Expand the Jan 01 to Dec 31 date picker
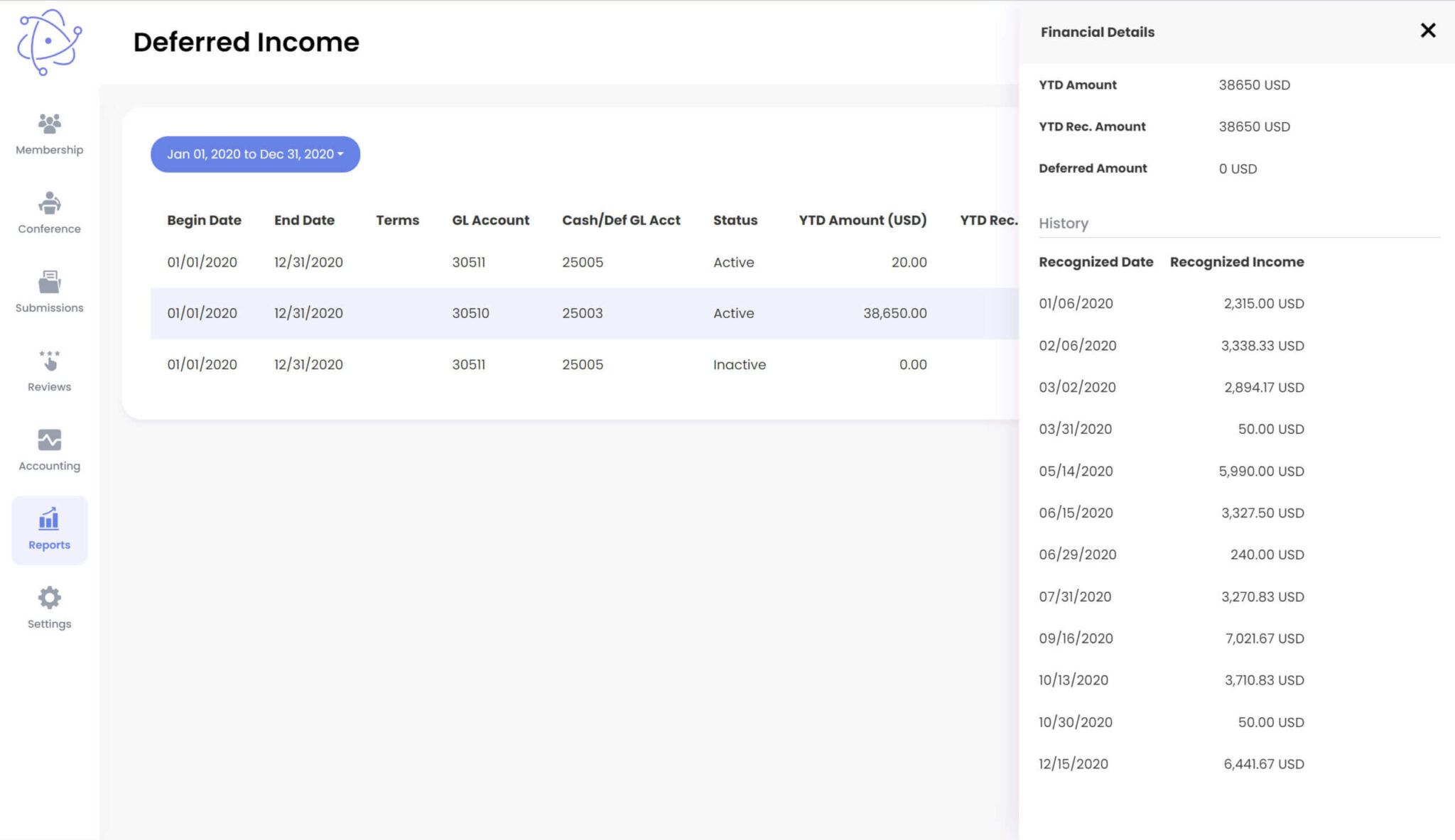 click(254, 153)
